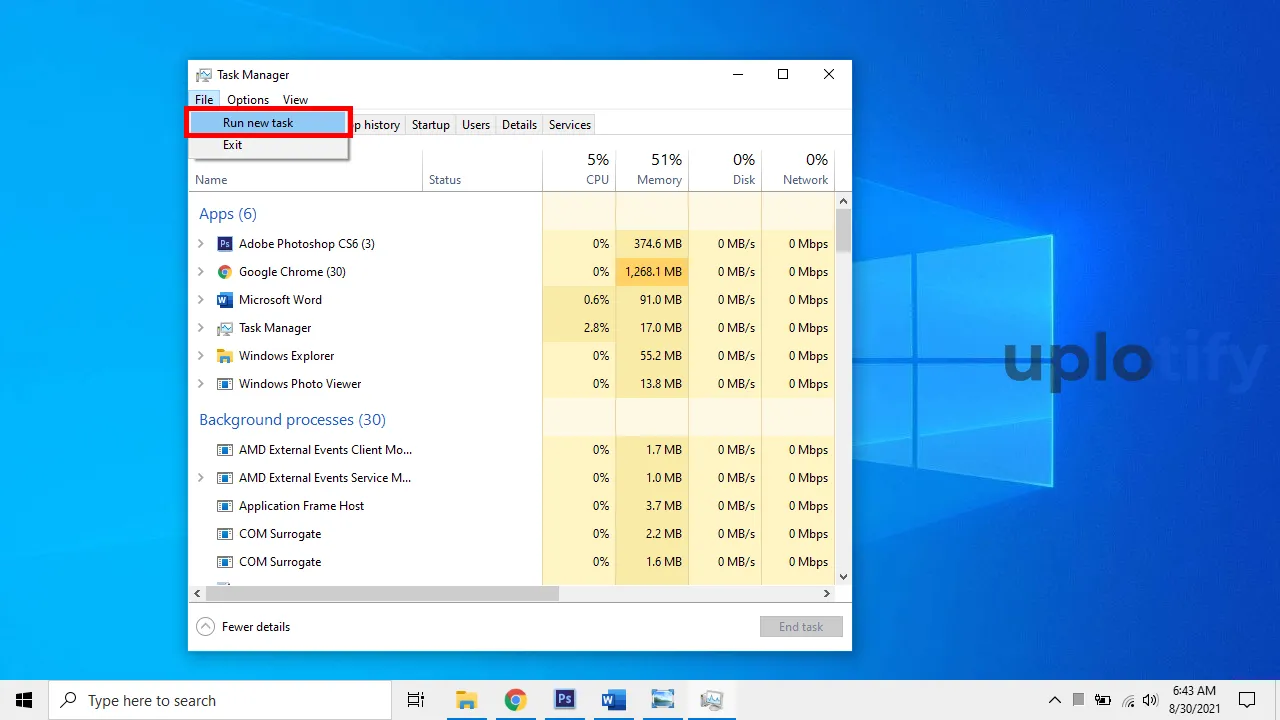1280x720 pixels.
Task: Expand the Adobe Photoshop CS6 process group
Action: [200, 244]
